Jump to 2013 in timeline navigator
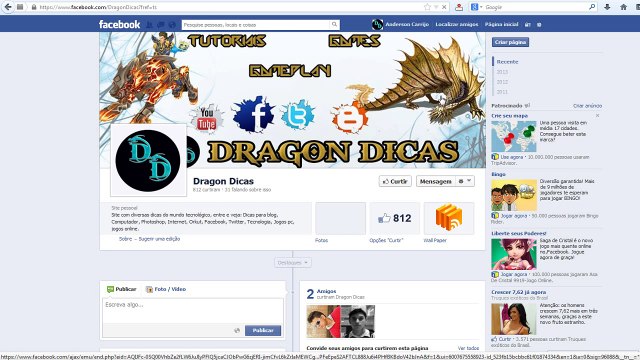Viewport: 640px width, 360px height. pos(502,72)
